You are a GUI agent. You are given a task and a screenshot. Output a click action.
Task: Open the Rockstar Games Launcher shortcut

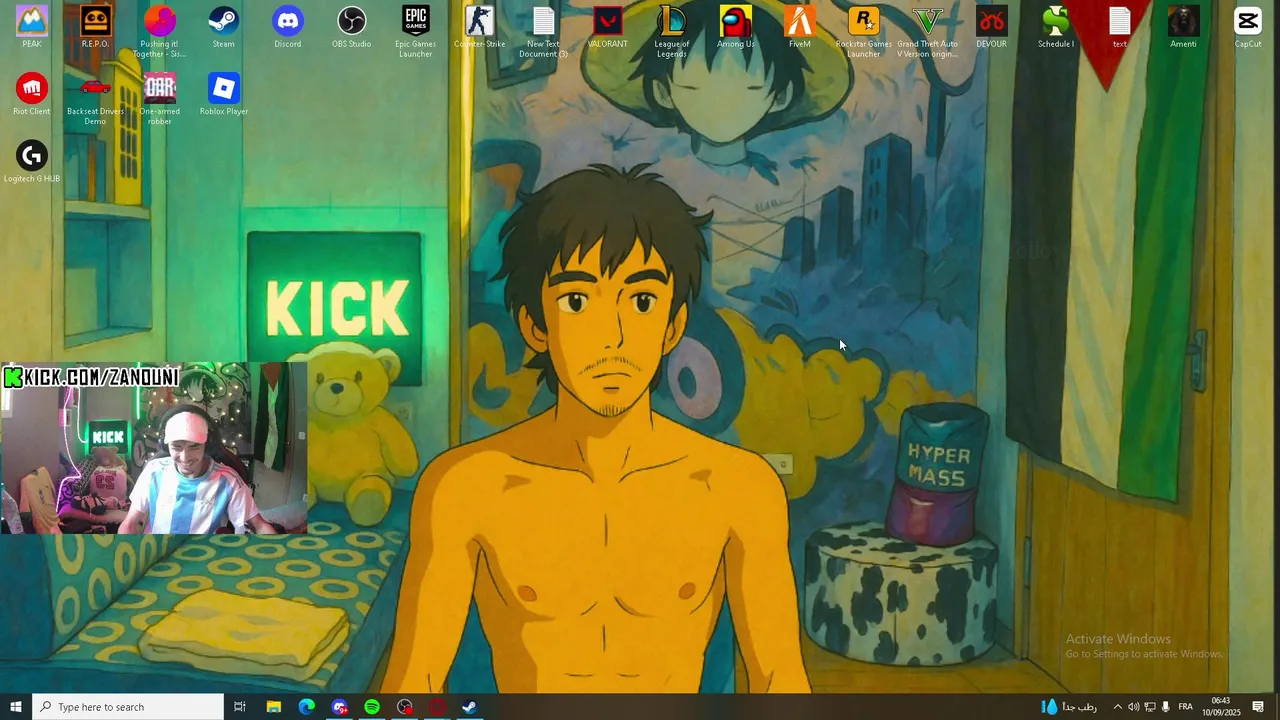click(863, 31)
